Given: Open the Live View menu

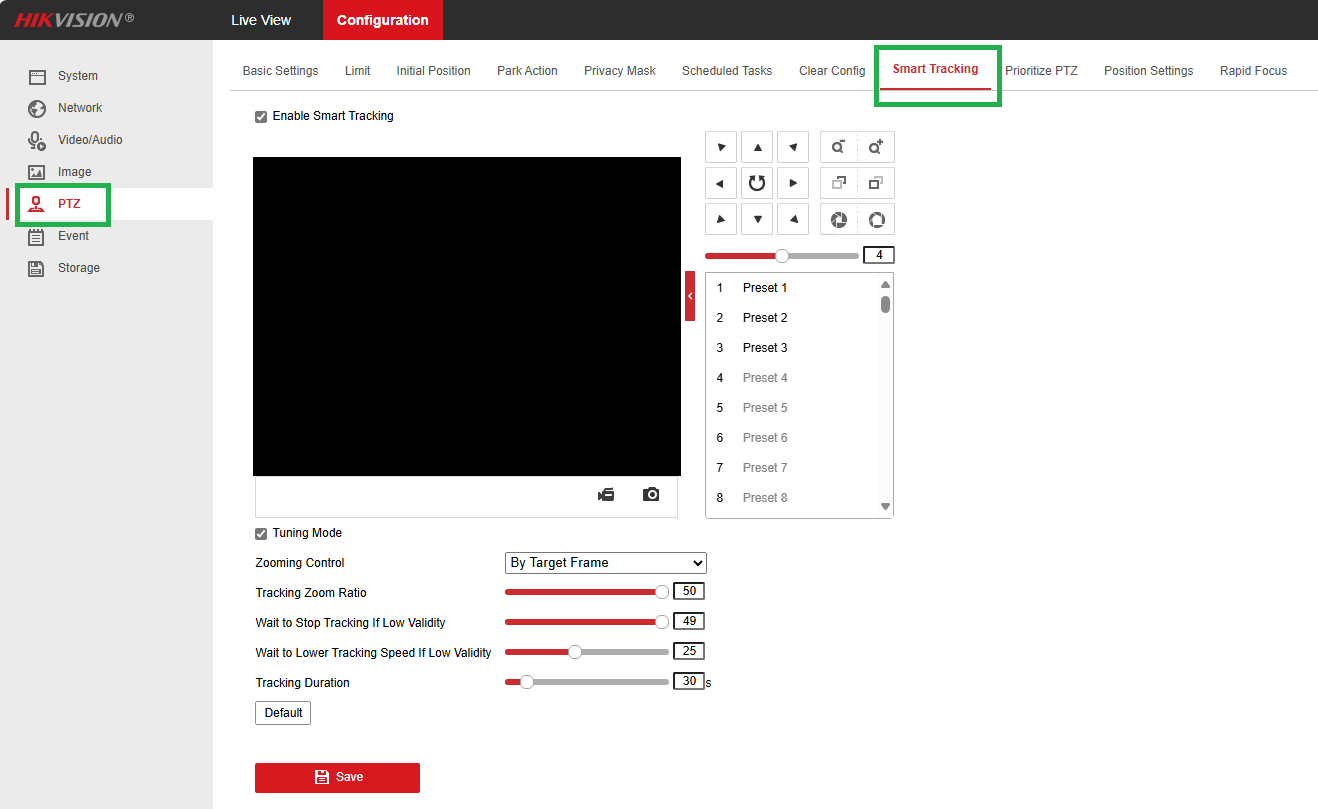Looking at the screenshot, I should 261,19.
